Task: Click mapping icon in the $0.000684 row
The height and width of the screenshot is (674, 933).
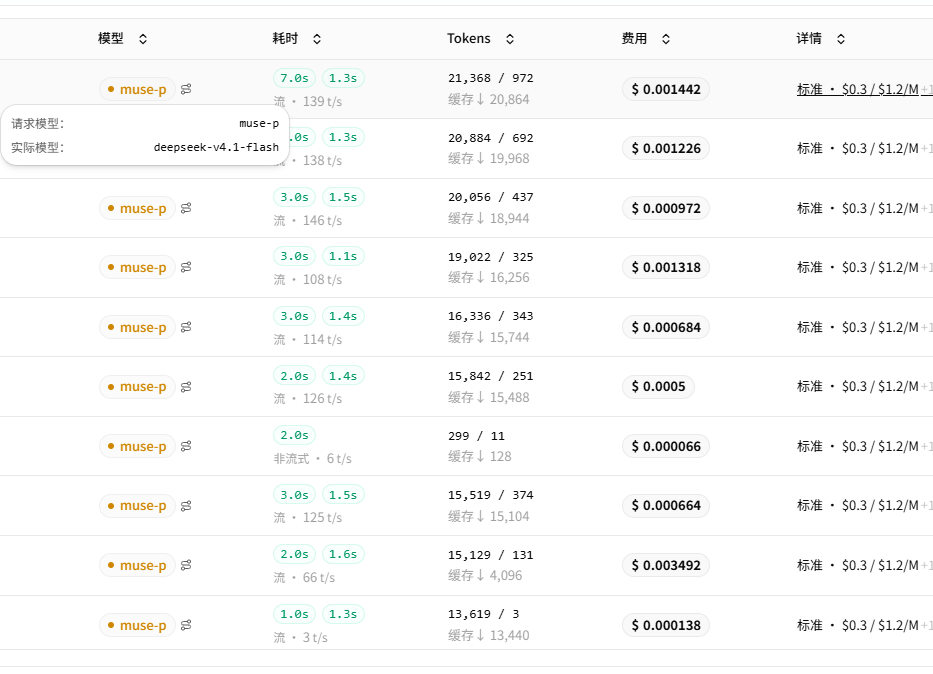Action: tap(186, 327)
